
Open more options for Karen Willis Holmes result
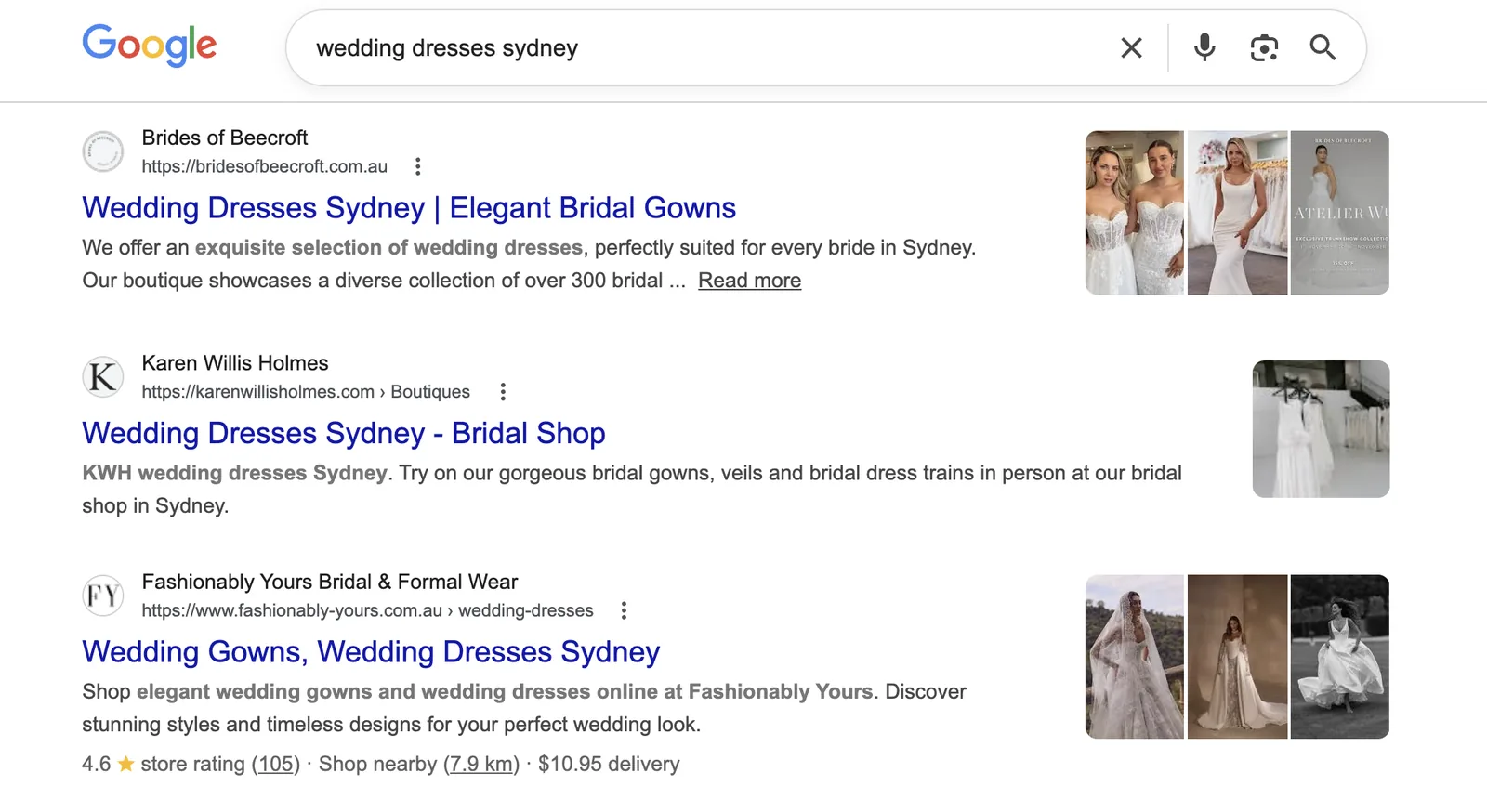(503, 392)
